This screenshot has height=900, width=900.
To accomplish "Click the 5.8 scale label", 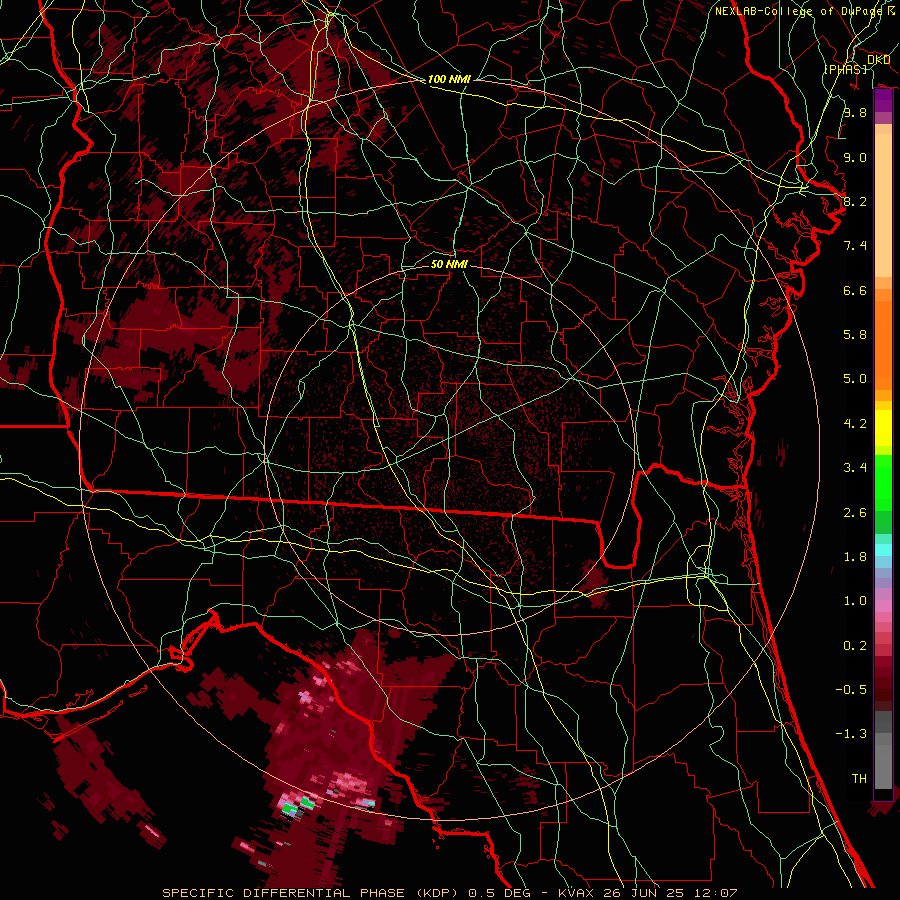I will click(855, 335).
